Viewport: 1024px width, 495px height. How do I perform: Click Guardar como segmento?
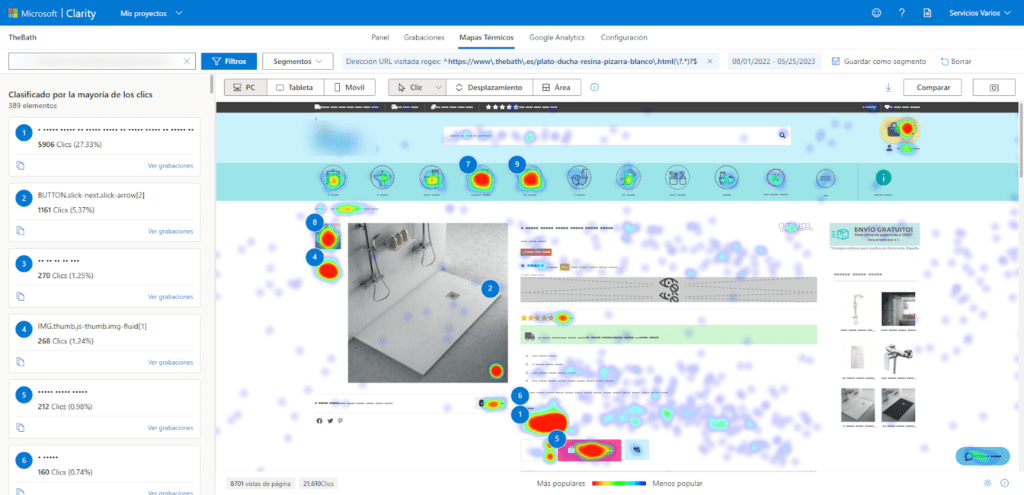coord(879,61)
